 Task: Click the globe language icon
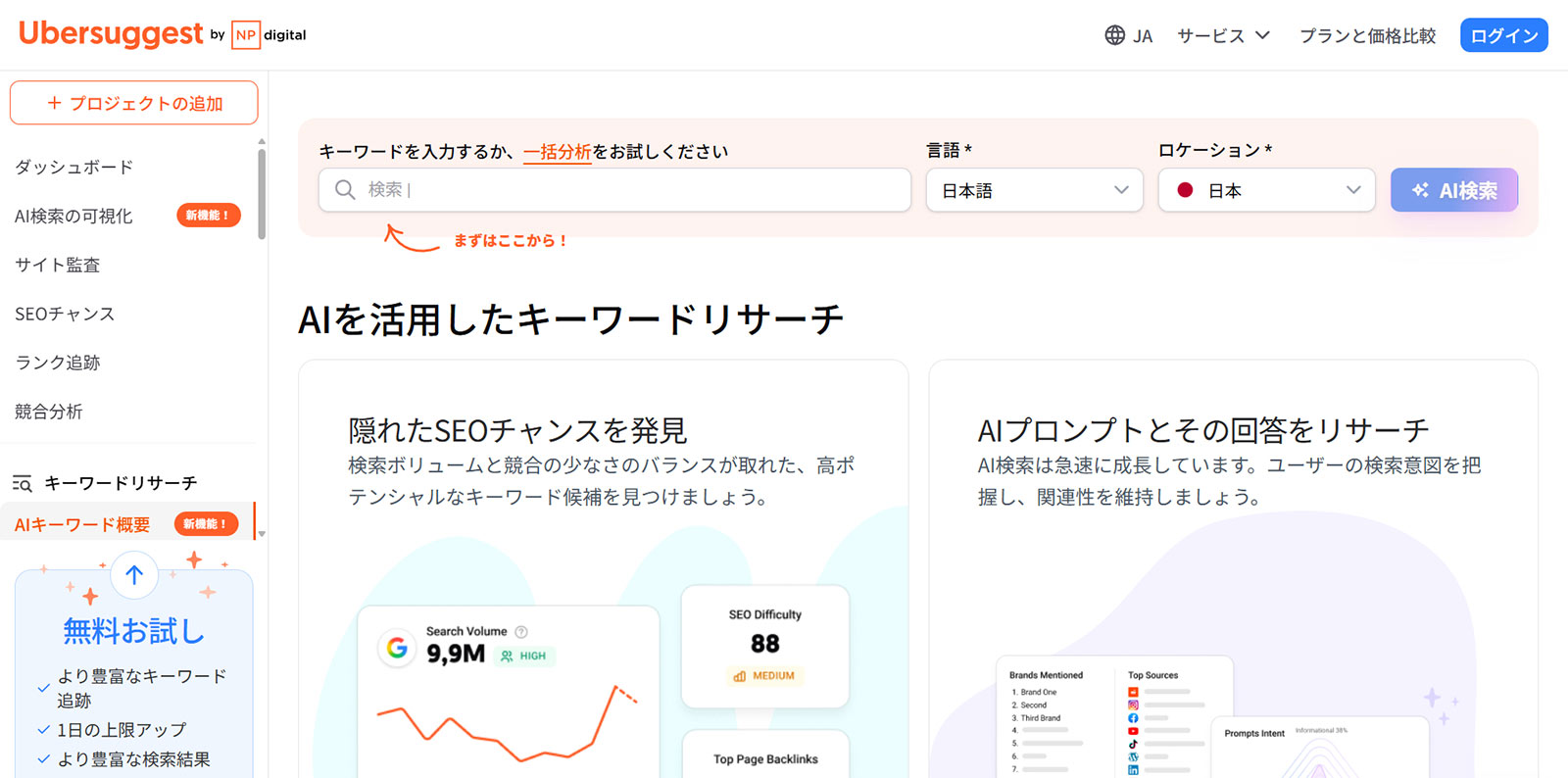[x=1114, y=35]
